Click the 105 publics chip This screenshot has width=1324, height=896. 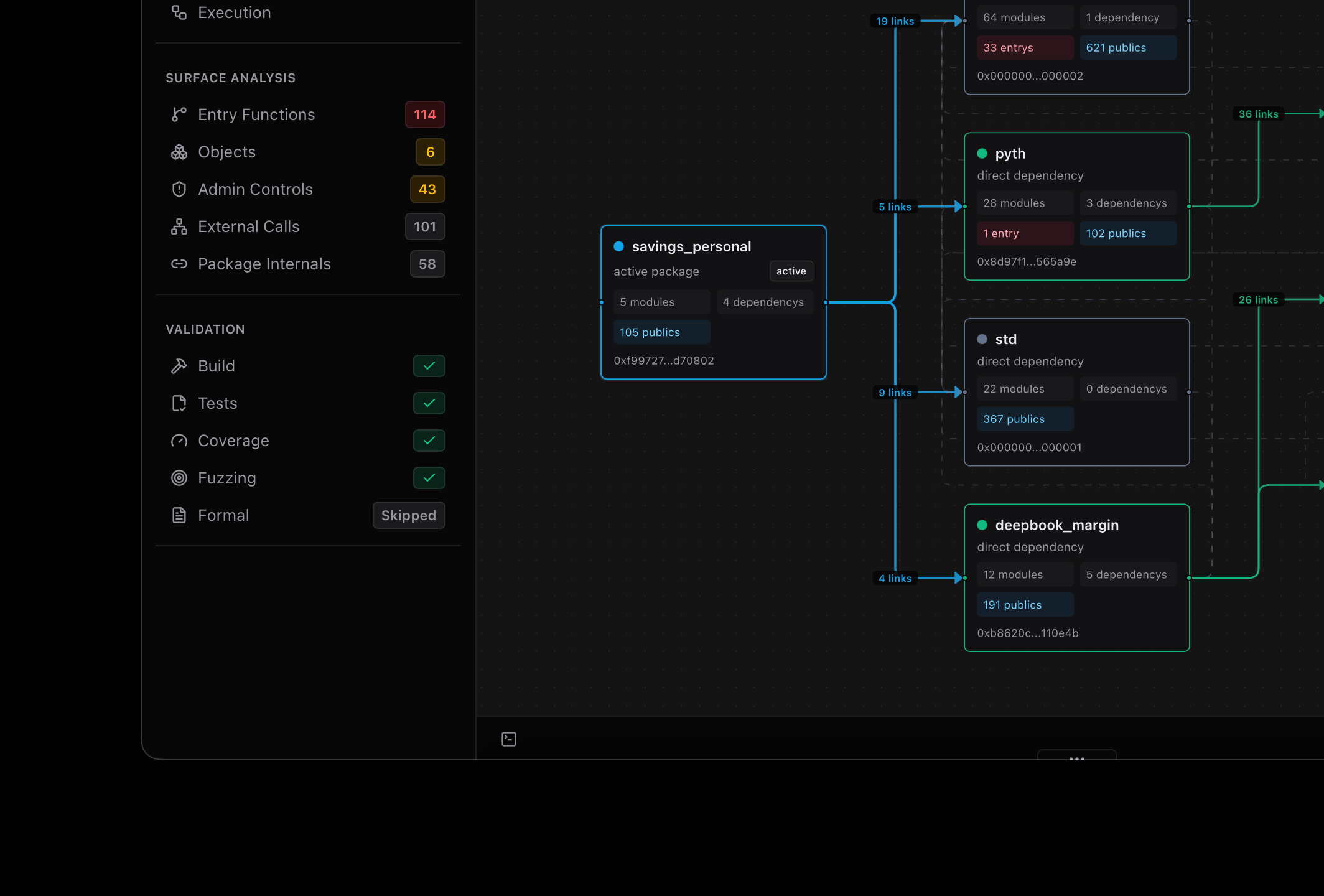(662, 332)
